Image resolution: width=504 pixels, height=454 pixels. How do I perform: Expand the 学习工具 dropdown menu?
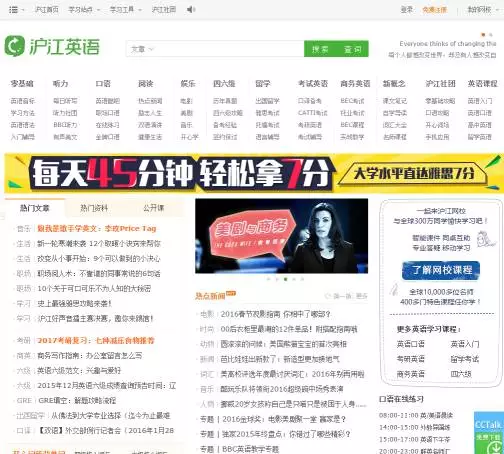coord(125,10)
